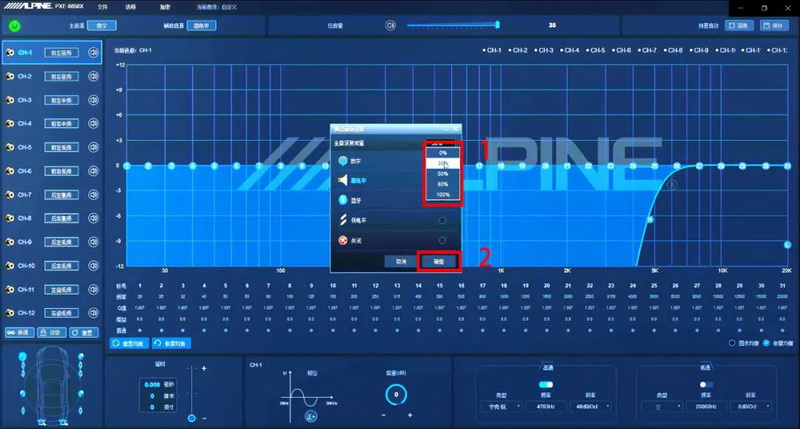Mute channel CH-9 speaker icon
Image resolution: width=800 pixels, height=429 pixels.
click(x=93, y=242)
